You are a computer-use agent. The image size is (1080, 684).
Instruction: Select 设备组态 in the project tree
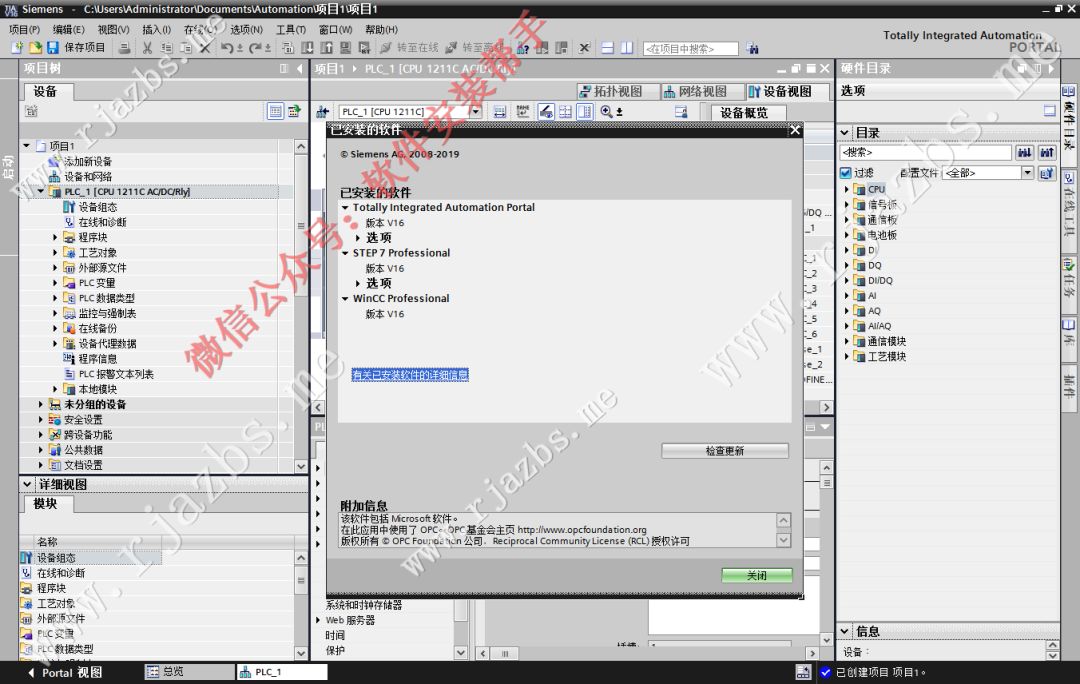pos(97,207)
